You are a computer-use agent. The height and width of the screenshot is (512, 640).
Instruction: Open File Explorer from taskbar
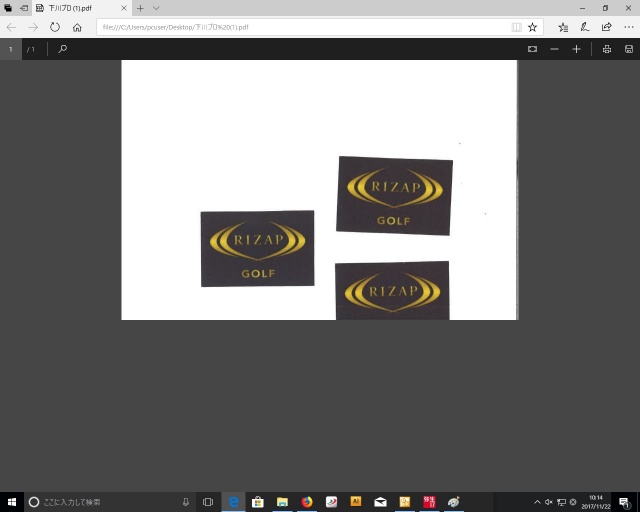point(282,502)
